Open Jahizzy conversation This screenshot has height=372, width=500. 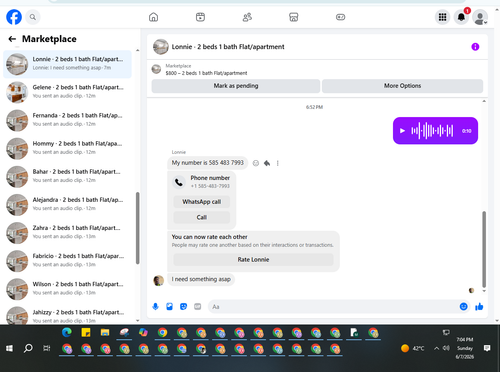67,315
